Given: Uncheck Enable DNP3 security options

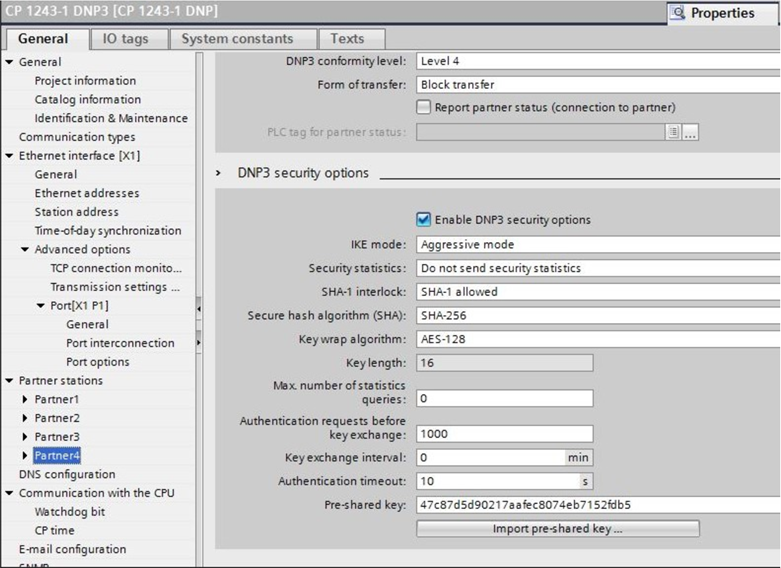Looking at the screenshot, I should pos(424,220).
